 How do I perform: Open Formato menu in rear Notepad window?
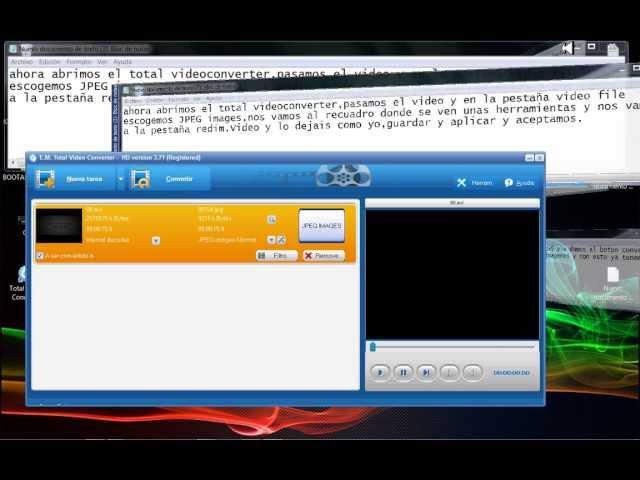point(78,62)
